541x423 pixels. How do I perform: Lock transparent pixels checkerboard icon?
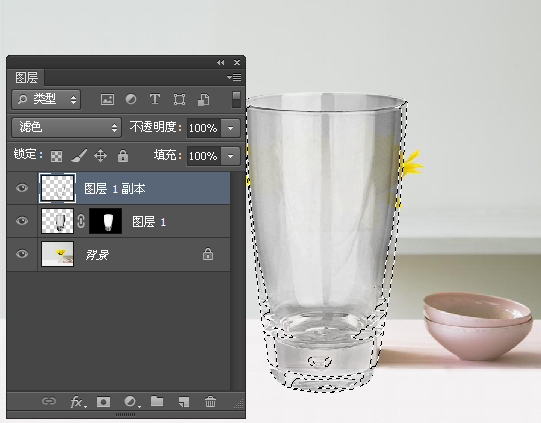pos(57,156)
